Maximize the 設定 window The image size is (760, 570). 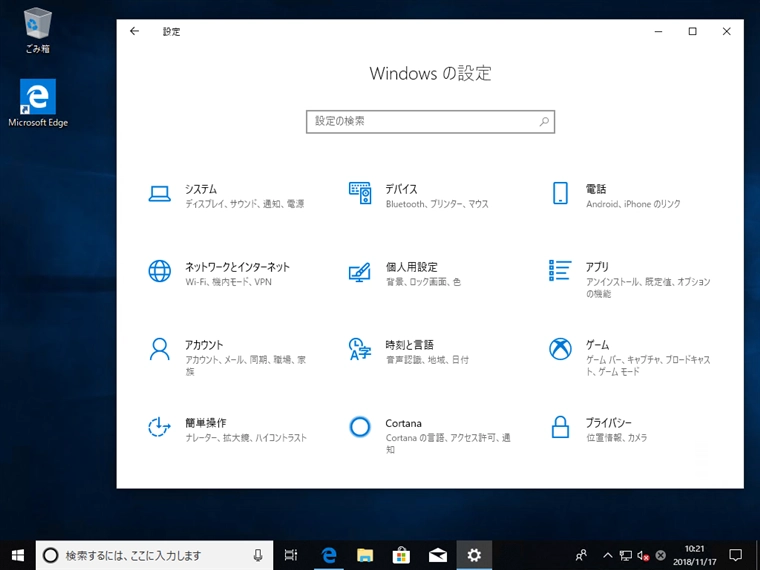coord(693,32)
